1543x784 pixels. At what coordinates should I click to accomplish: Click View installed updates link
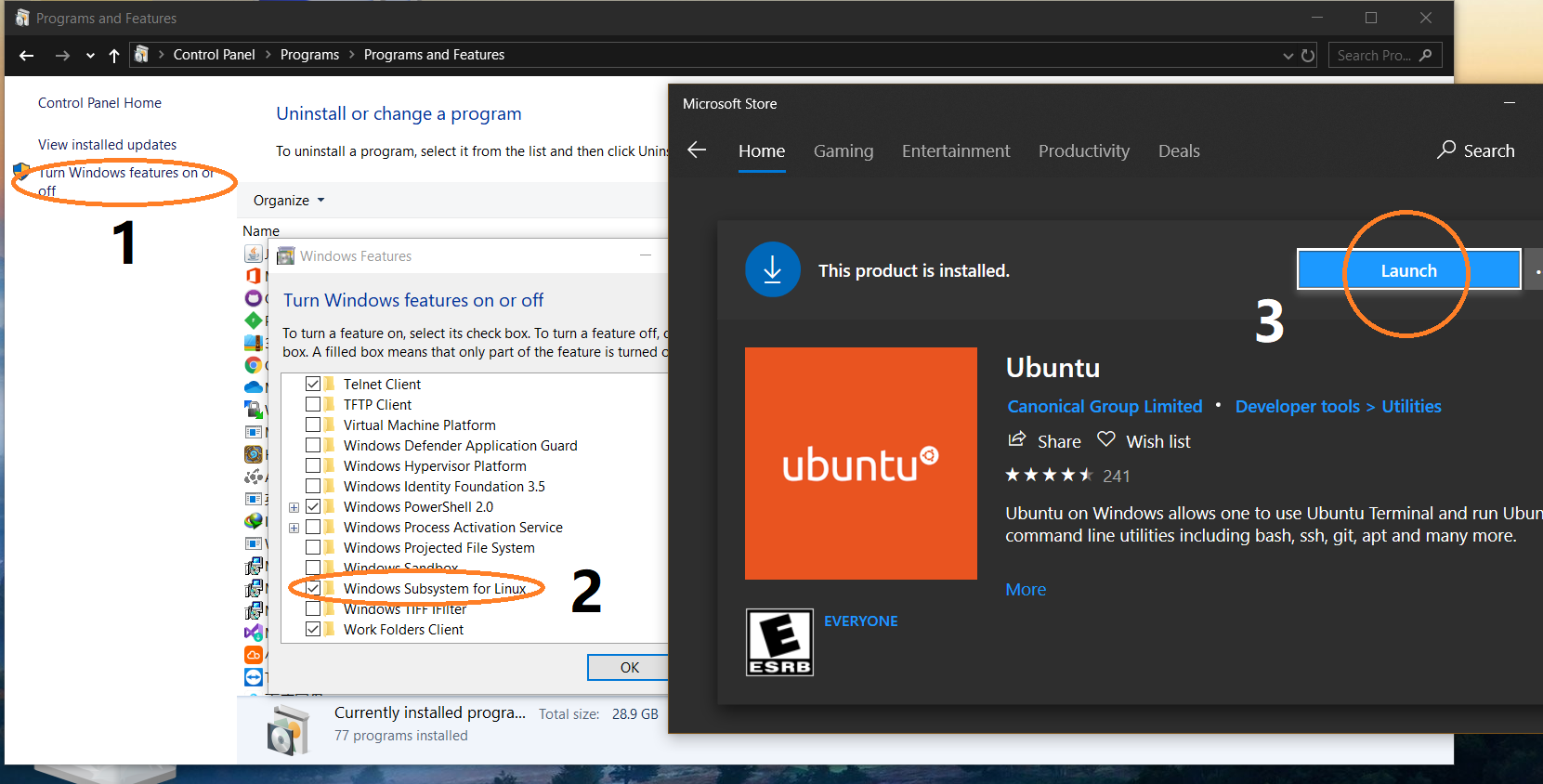point(107,145)
